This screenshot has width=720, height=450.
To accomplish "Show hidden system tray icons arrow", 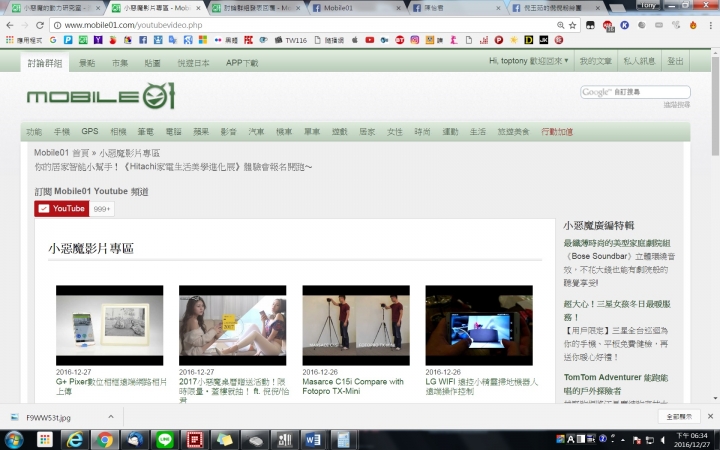I will [x=625, y=440].
